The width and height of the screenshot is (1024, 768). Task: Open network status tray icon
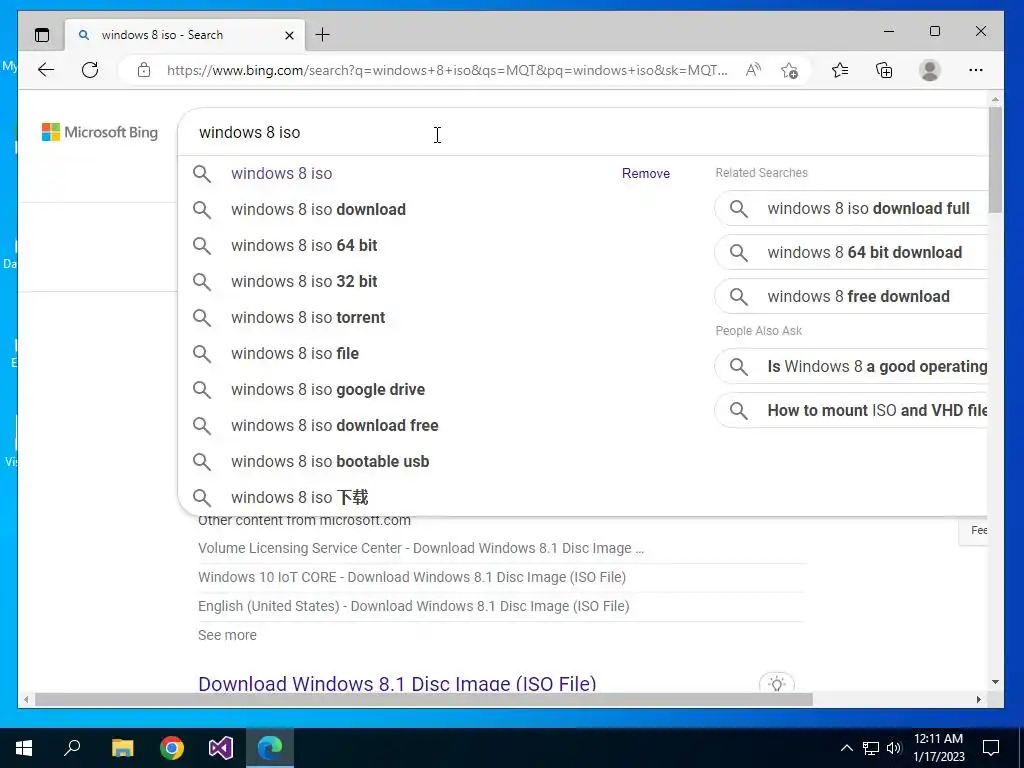871,748
